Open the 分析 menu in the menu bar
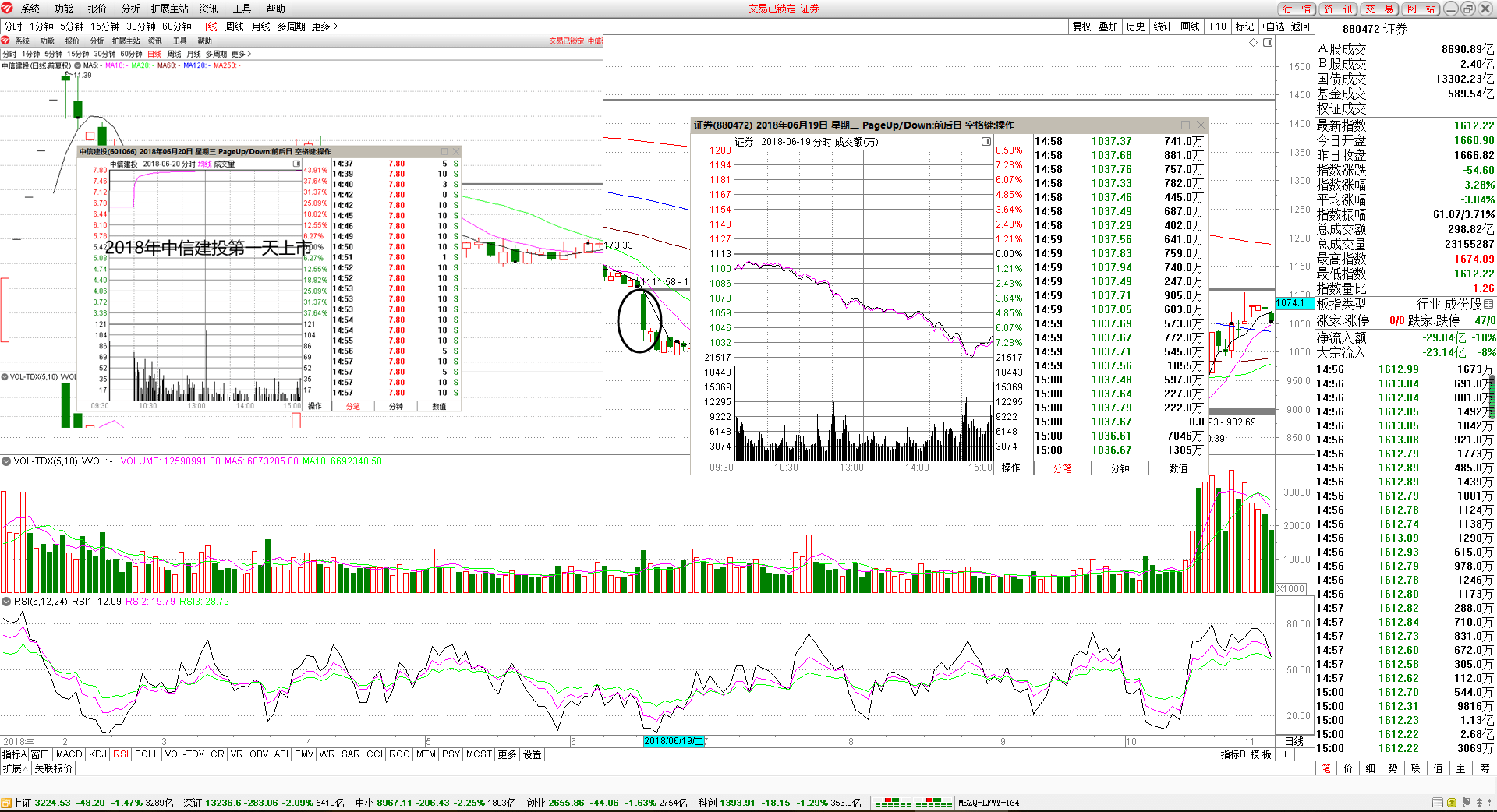The image size is (1497, 812). tap(130, 9)
